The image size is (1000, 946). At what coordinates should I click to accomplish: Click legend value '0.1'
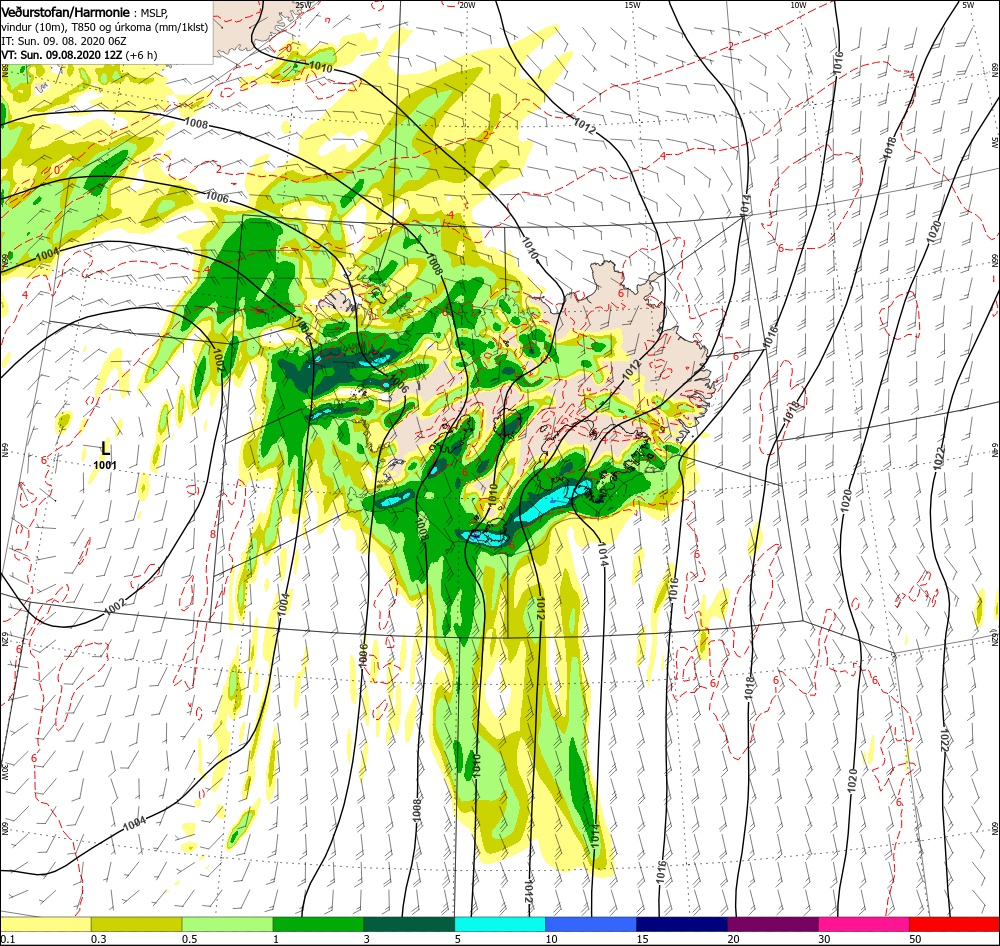(7, 939)
